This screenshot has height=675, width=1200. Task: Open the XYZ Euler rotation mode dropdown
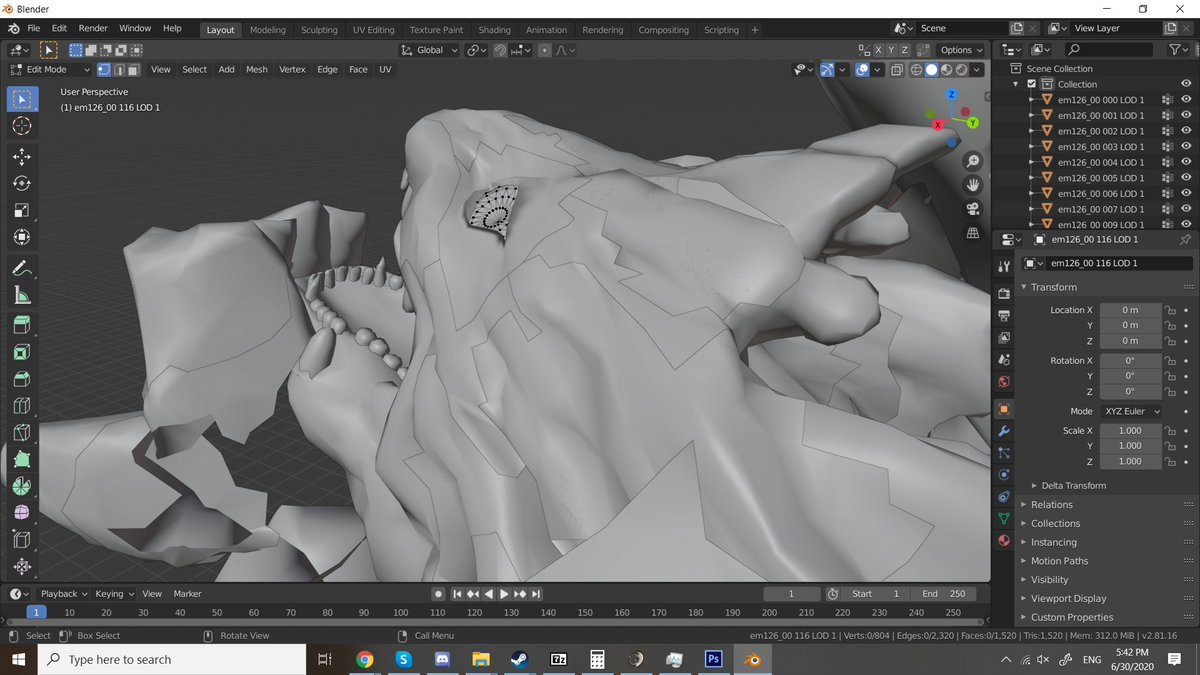(x=1131, y=411)
